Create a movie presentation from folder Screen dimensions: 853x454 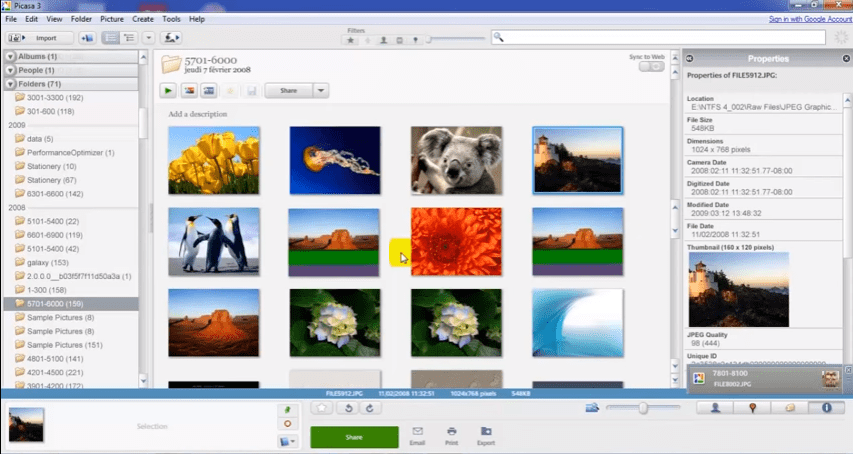209,91
